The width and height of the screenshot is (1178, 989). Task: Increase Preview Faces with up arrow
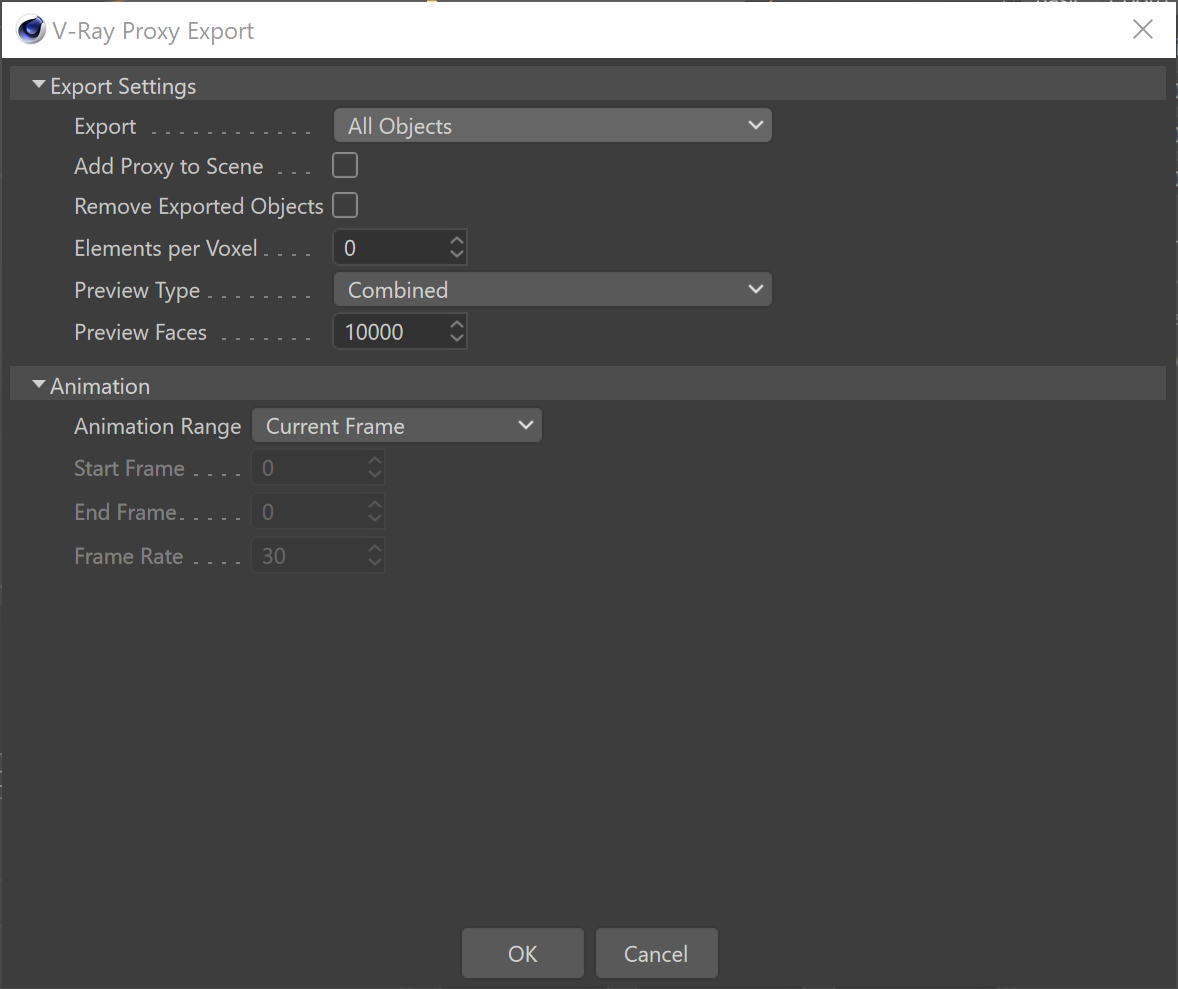457,325
